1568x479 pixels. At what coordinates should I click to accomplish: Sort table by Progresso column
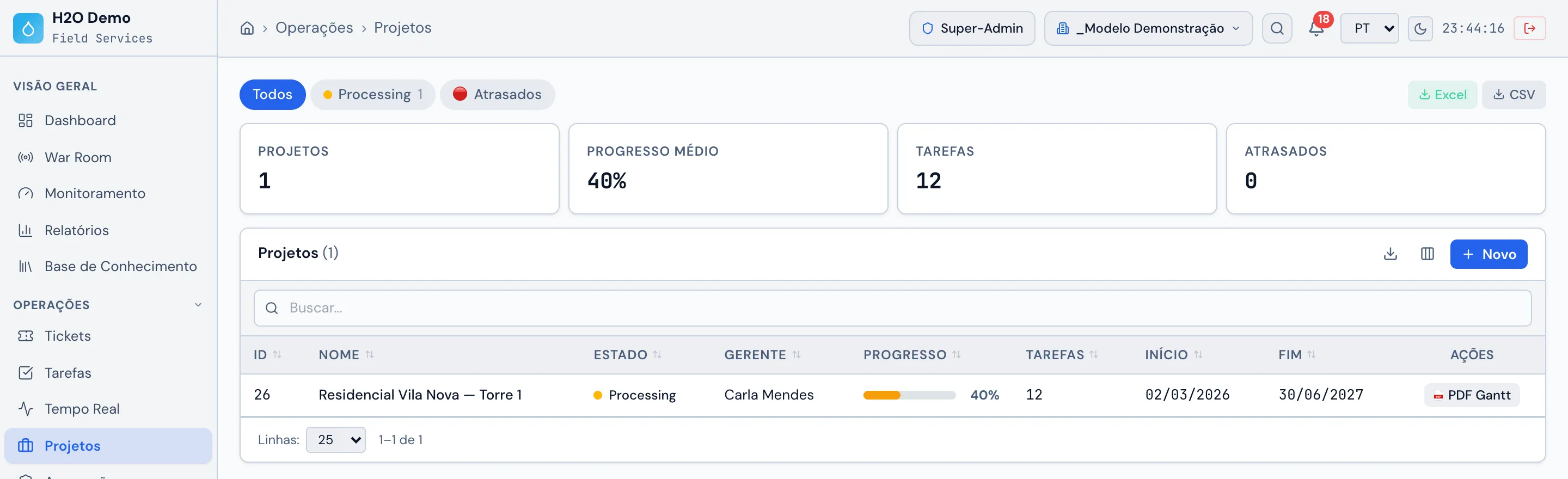pyautogui.click(x=912, y=355)
